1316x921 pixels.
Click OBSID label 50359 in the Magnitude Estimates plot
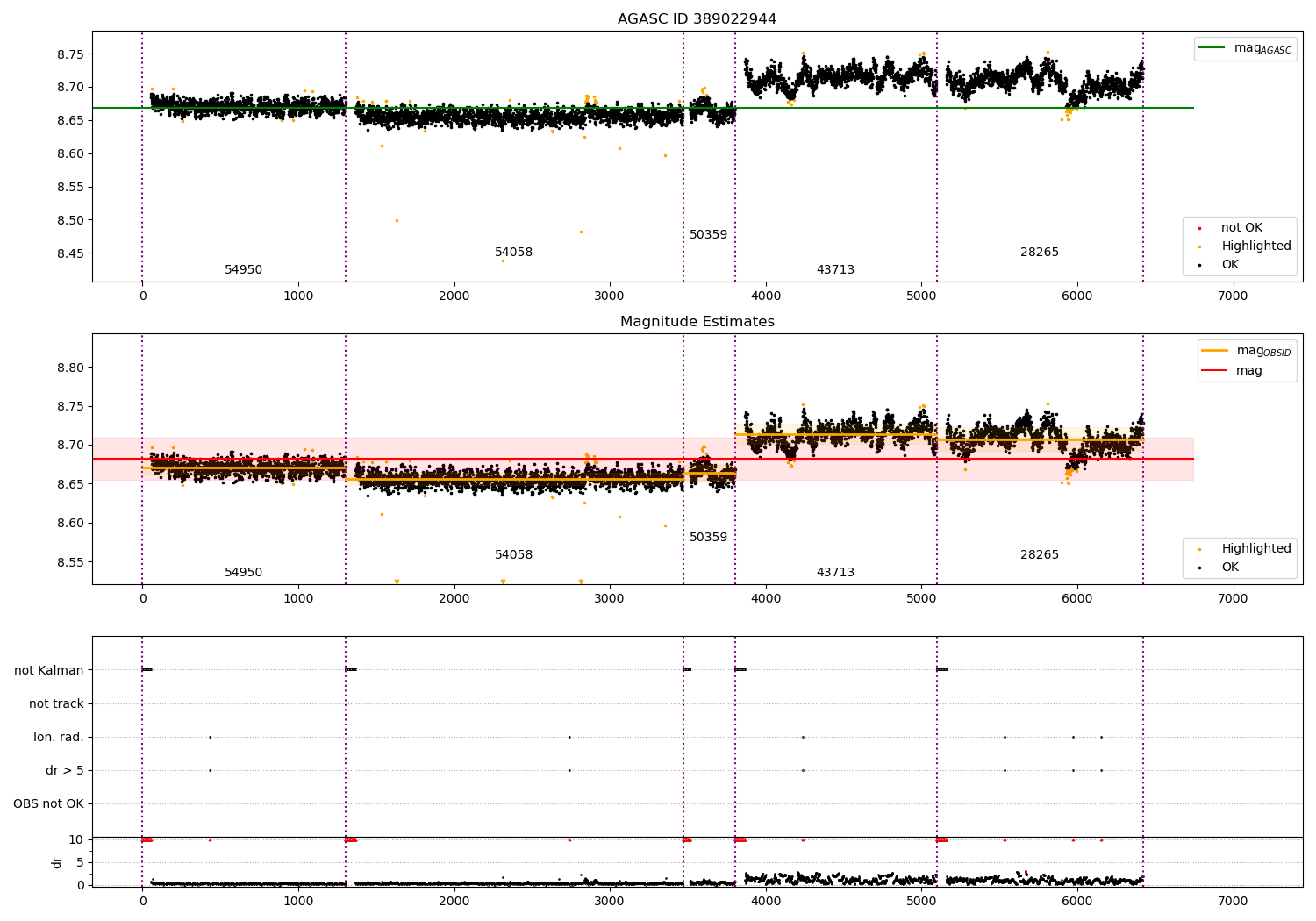(x=708, y=538)
